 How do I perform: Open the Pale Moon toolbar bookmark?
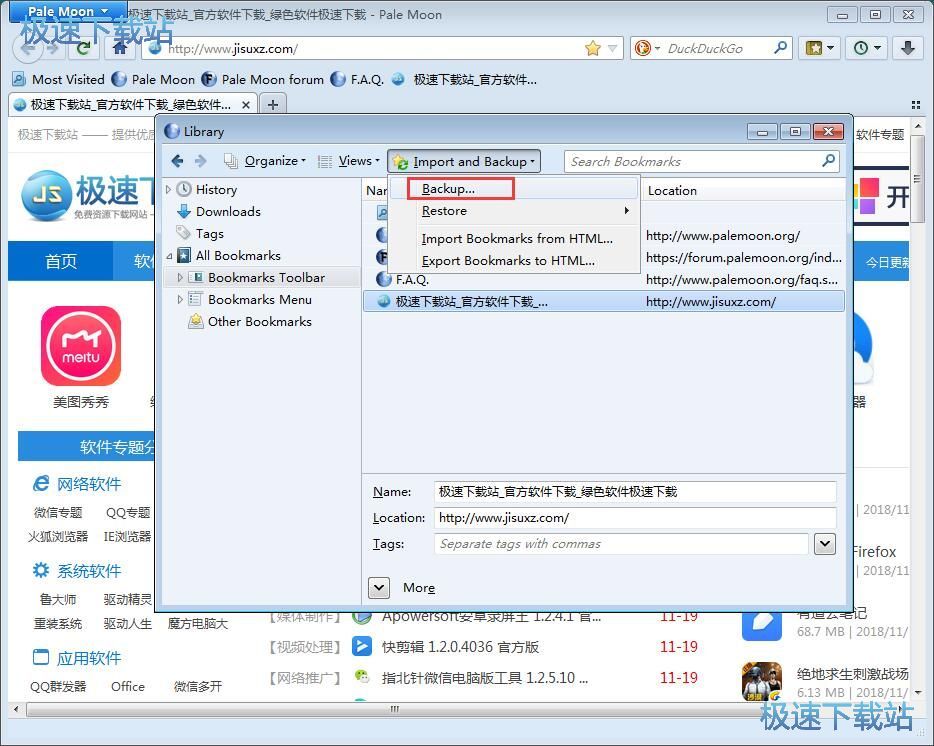[154, 79]
